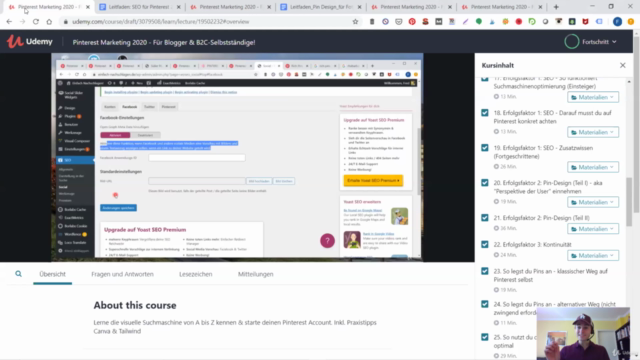Click the trash can extension icon

tap(372, 22)
